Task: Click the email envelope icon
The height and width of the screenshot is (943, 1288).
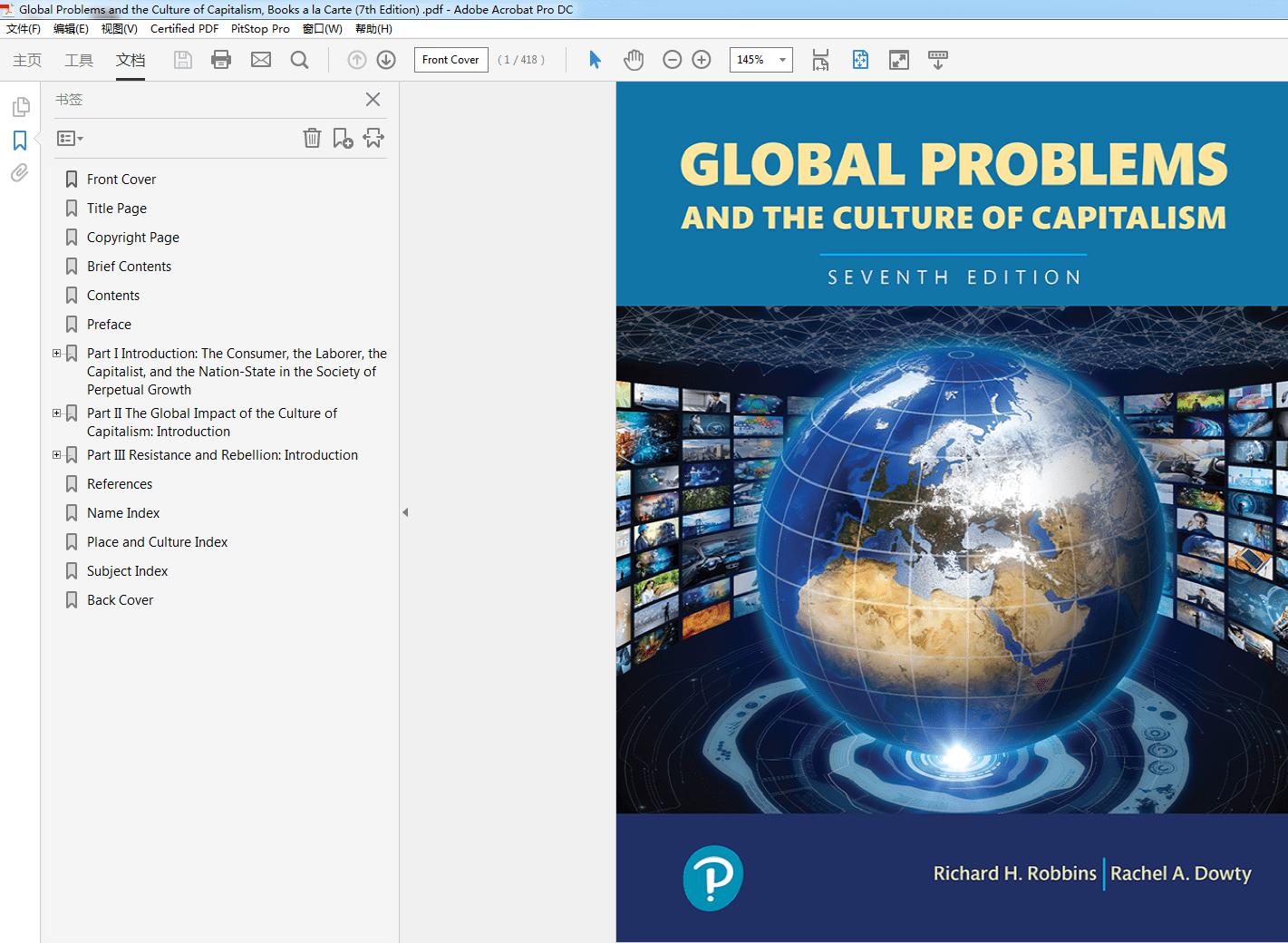Action: [x=261, y=60]
